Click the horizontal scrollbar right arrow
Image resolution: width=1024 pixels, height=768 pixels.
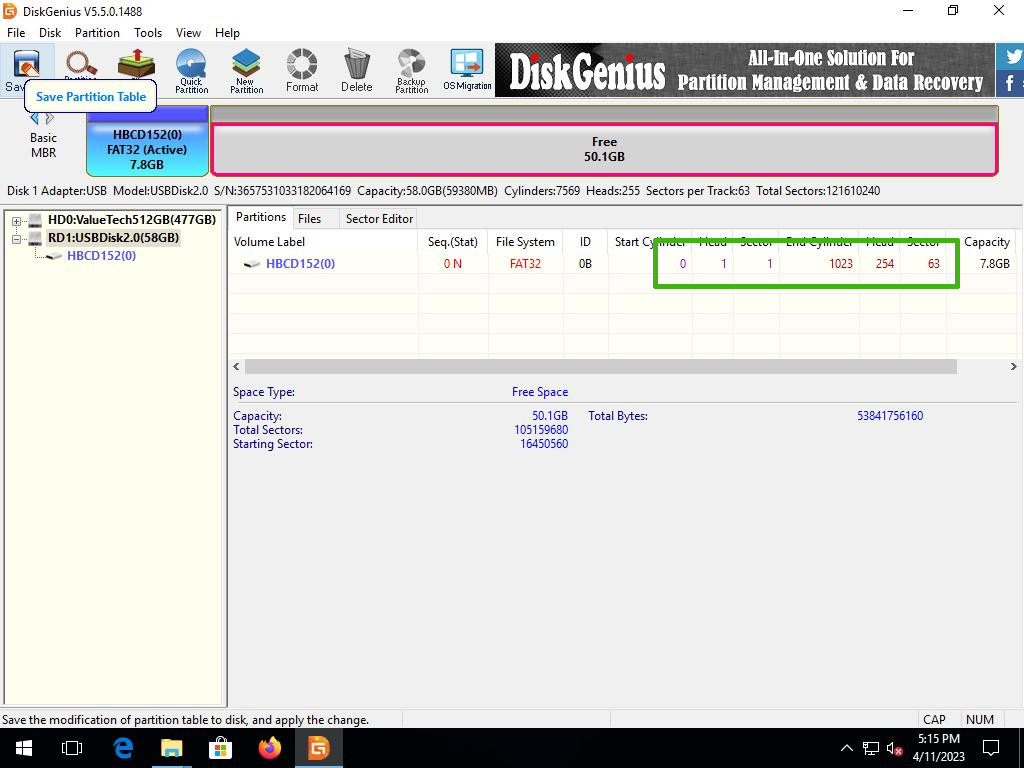[1013, 367]
